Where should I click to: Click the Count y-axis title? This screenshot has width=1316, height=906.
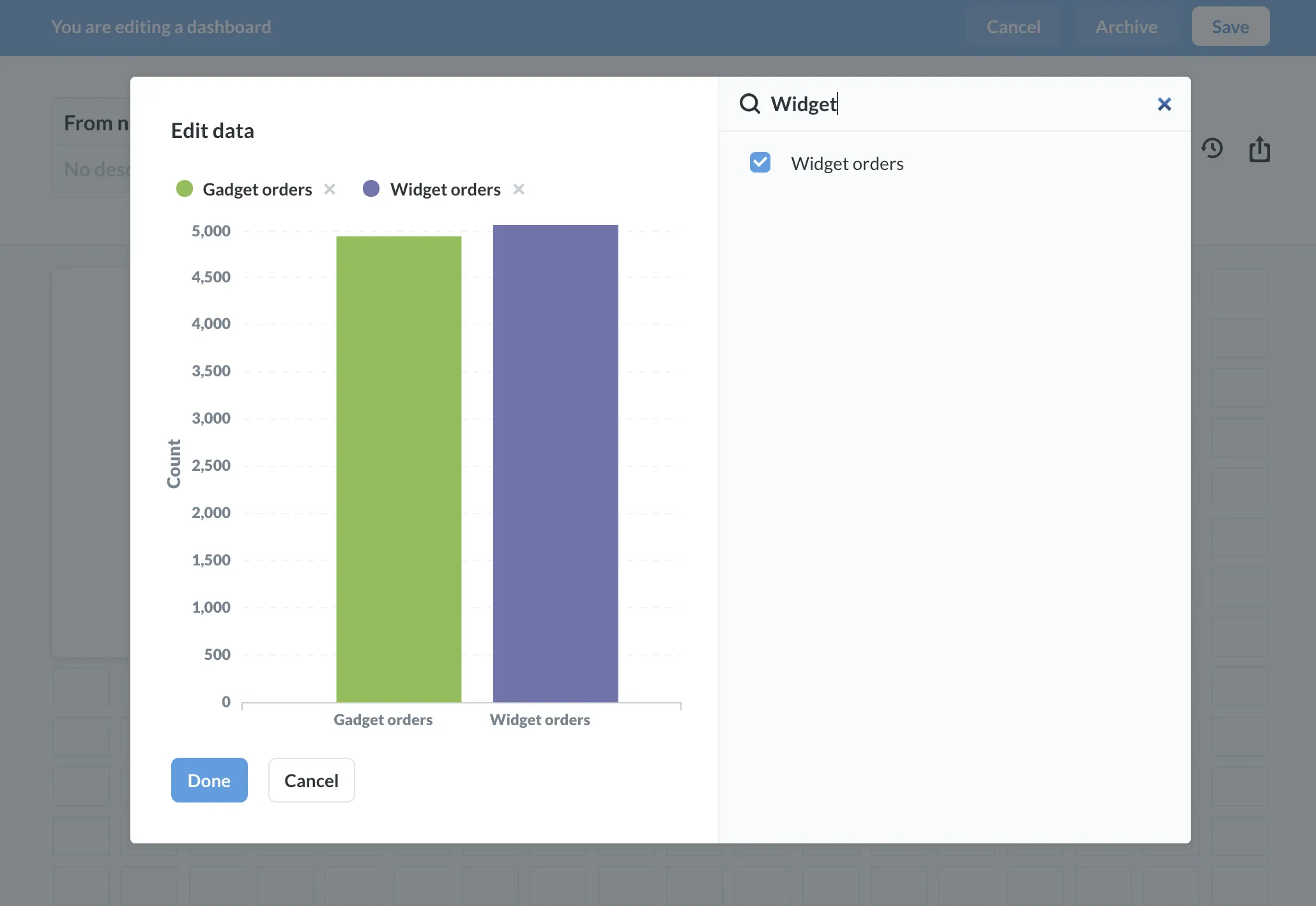(x=174, y=464)
